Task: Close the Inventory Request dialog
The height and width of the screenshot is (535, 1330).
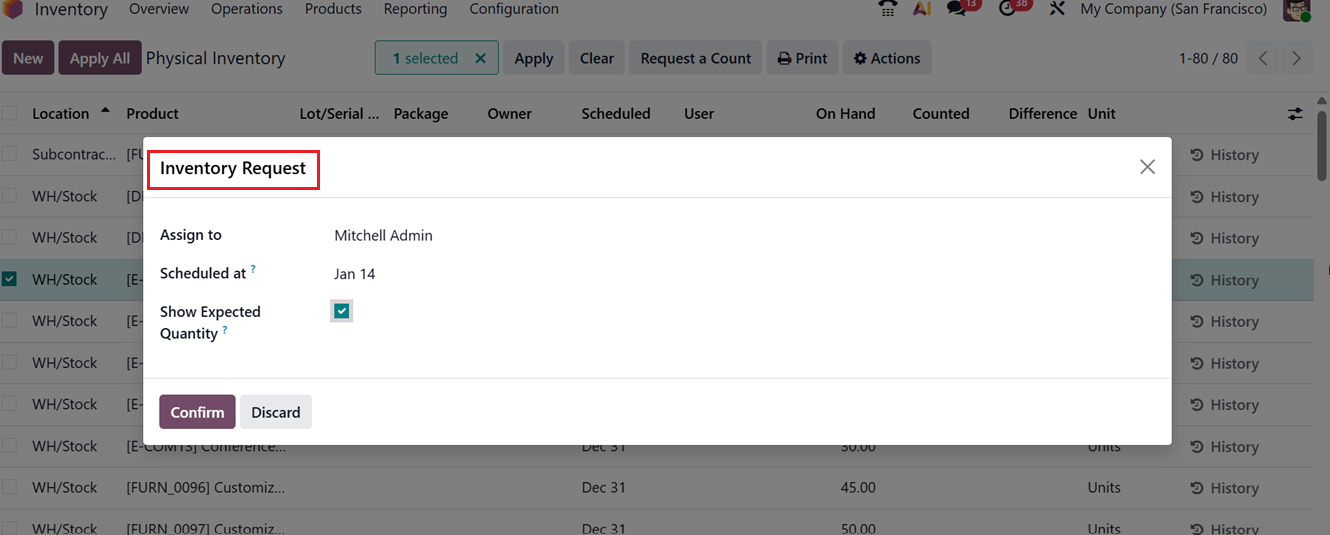Action: pos(1147,167)
